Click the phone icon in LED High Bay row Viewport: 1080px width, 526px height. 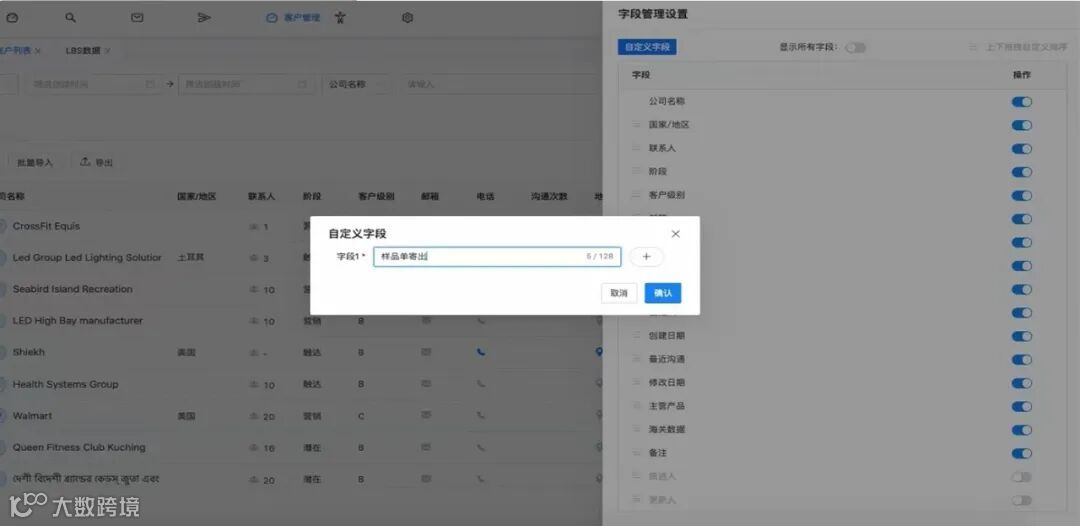[481, 320]
